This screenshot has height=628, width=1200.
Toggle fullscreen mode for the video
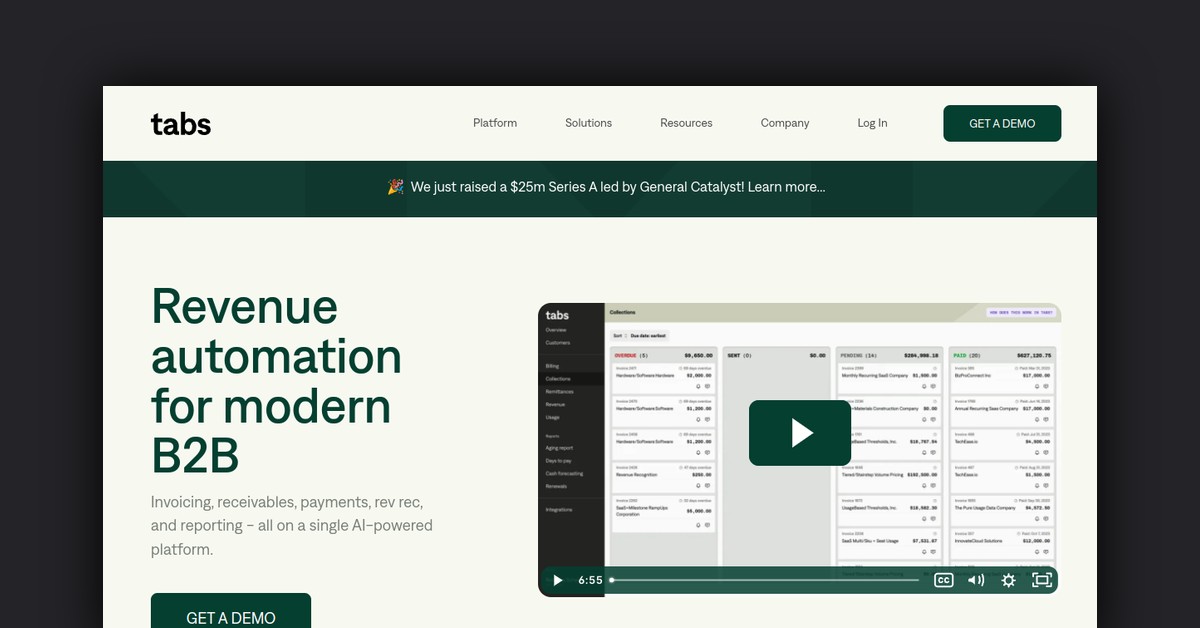[1041, 580]
